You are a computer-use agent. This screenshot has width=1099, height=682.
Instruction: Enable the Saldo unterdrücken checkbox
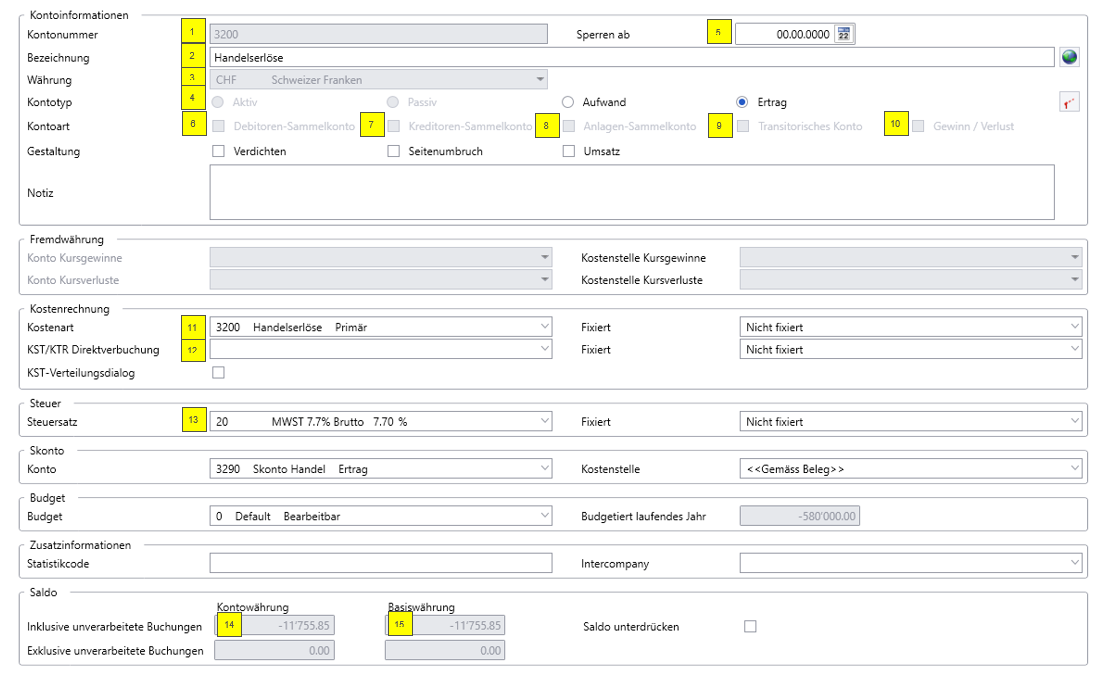pos(750,626)
